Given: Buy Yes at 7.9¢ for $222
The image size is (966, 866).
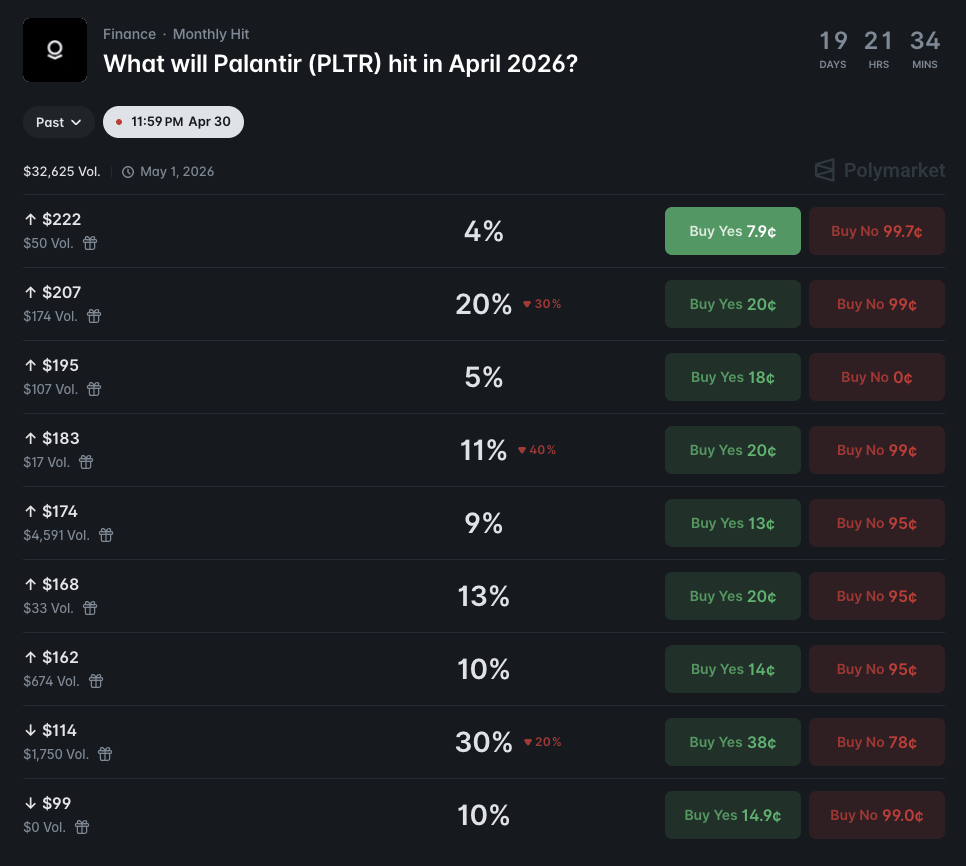Looking at the screenshot, I should 732,231.
